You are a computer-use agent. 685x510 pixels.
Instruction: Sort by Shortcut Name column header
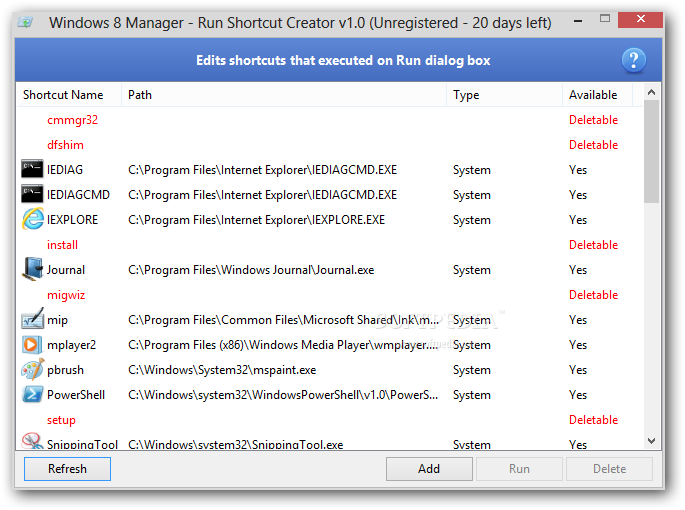[x=69, y=95]
